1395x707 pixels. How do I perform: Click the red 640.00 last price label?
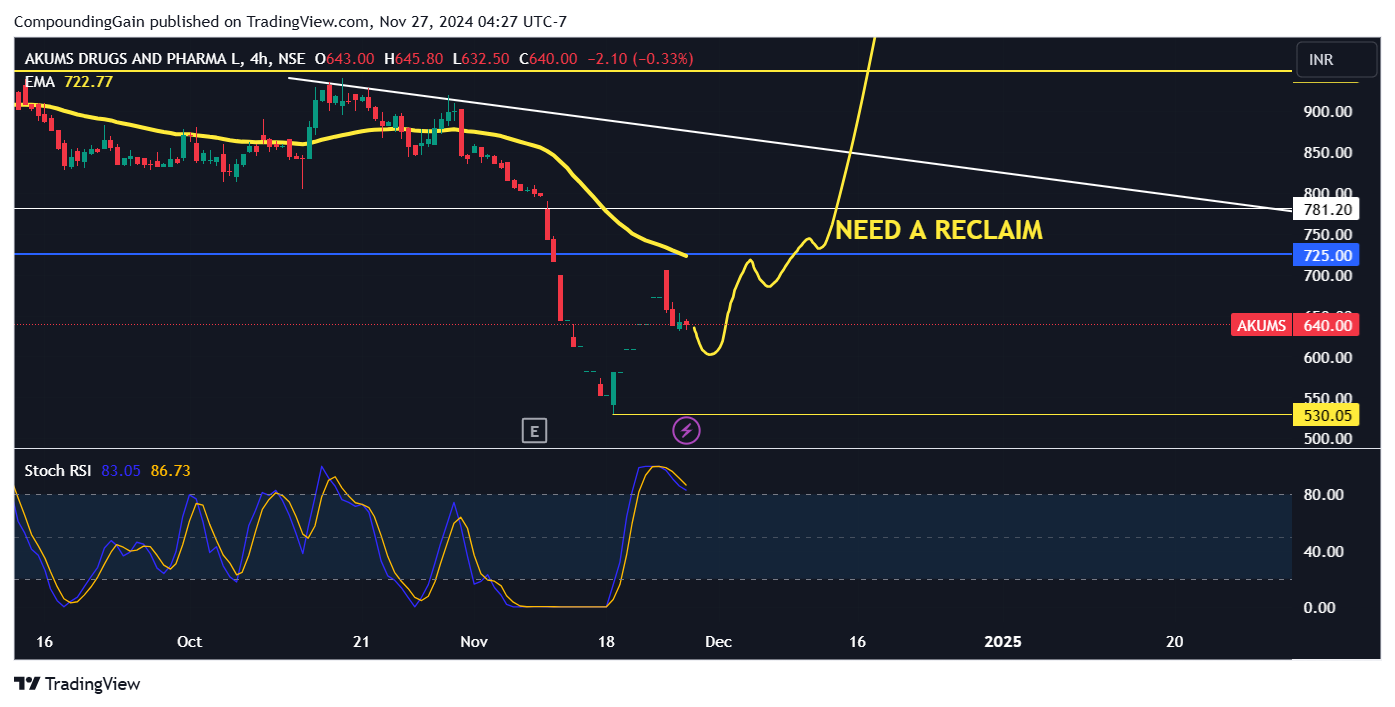click(1325, 325)
